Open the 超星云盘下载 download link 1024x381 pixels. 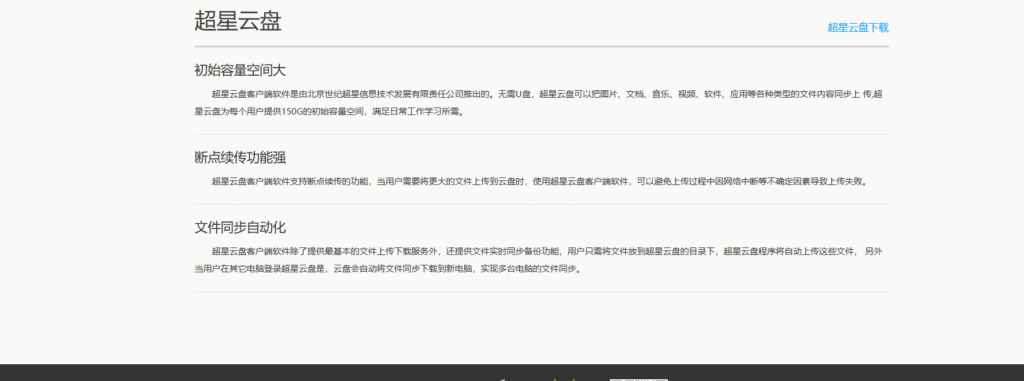(x=857, y=27)
